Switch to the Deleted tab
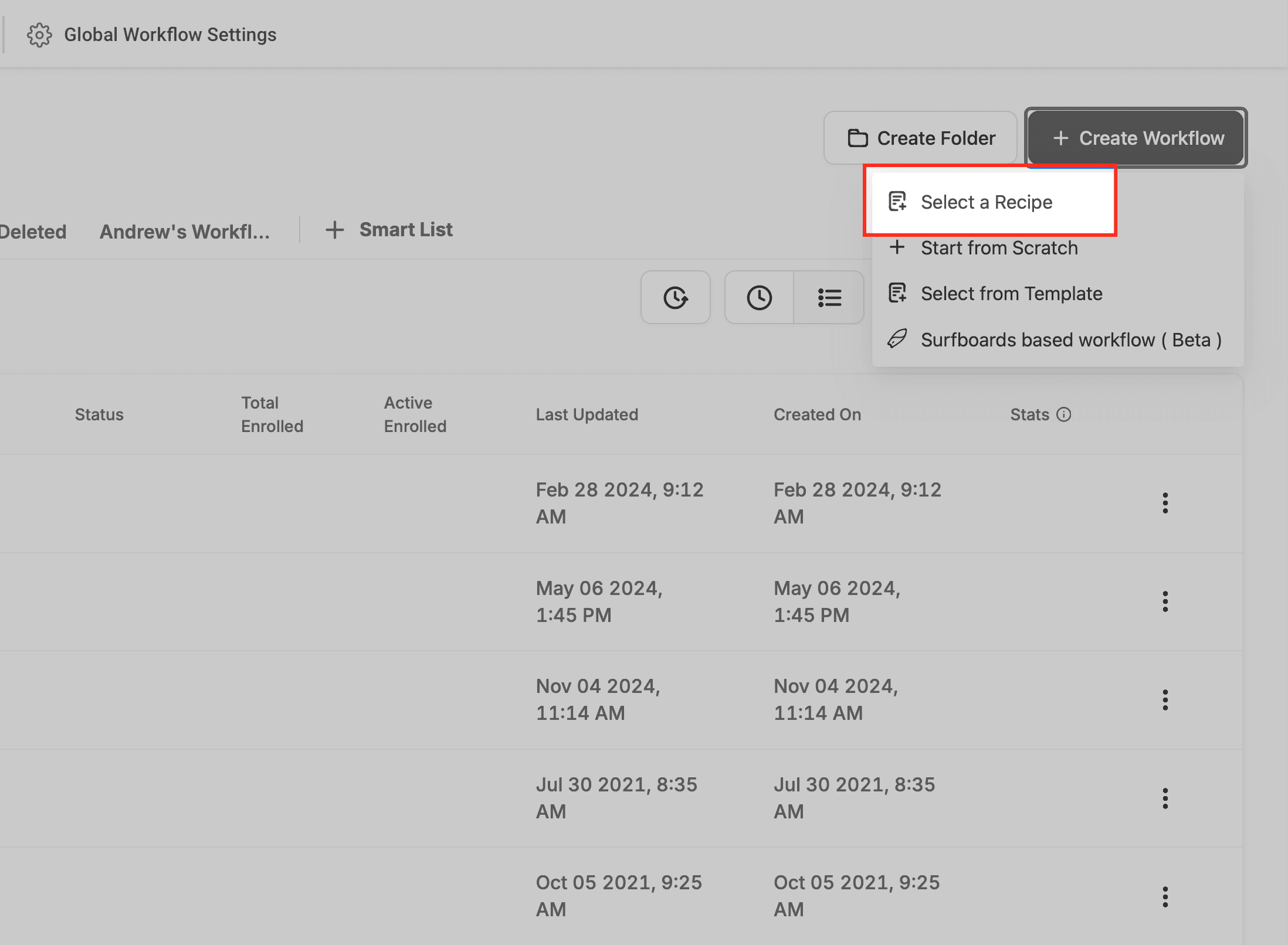Viewport: 1288px width, 945px height. pos(33,232)
